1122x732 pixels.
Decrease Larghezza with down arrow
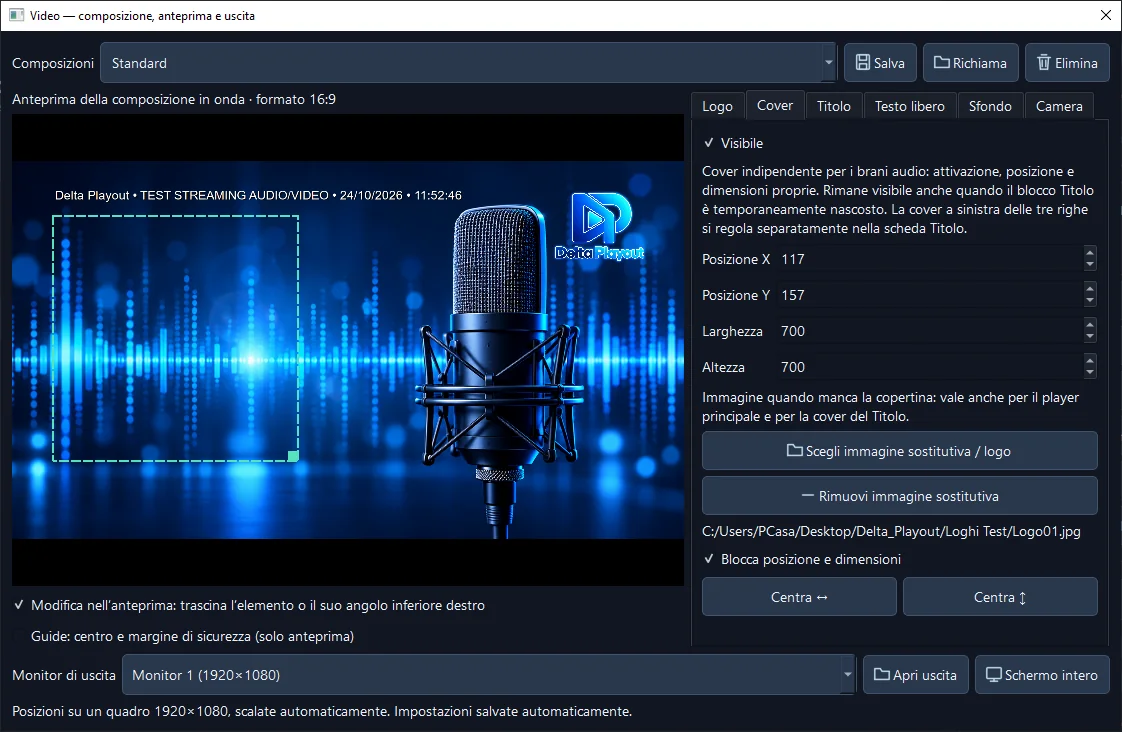[x=1090, y=336]
